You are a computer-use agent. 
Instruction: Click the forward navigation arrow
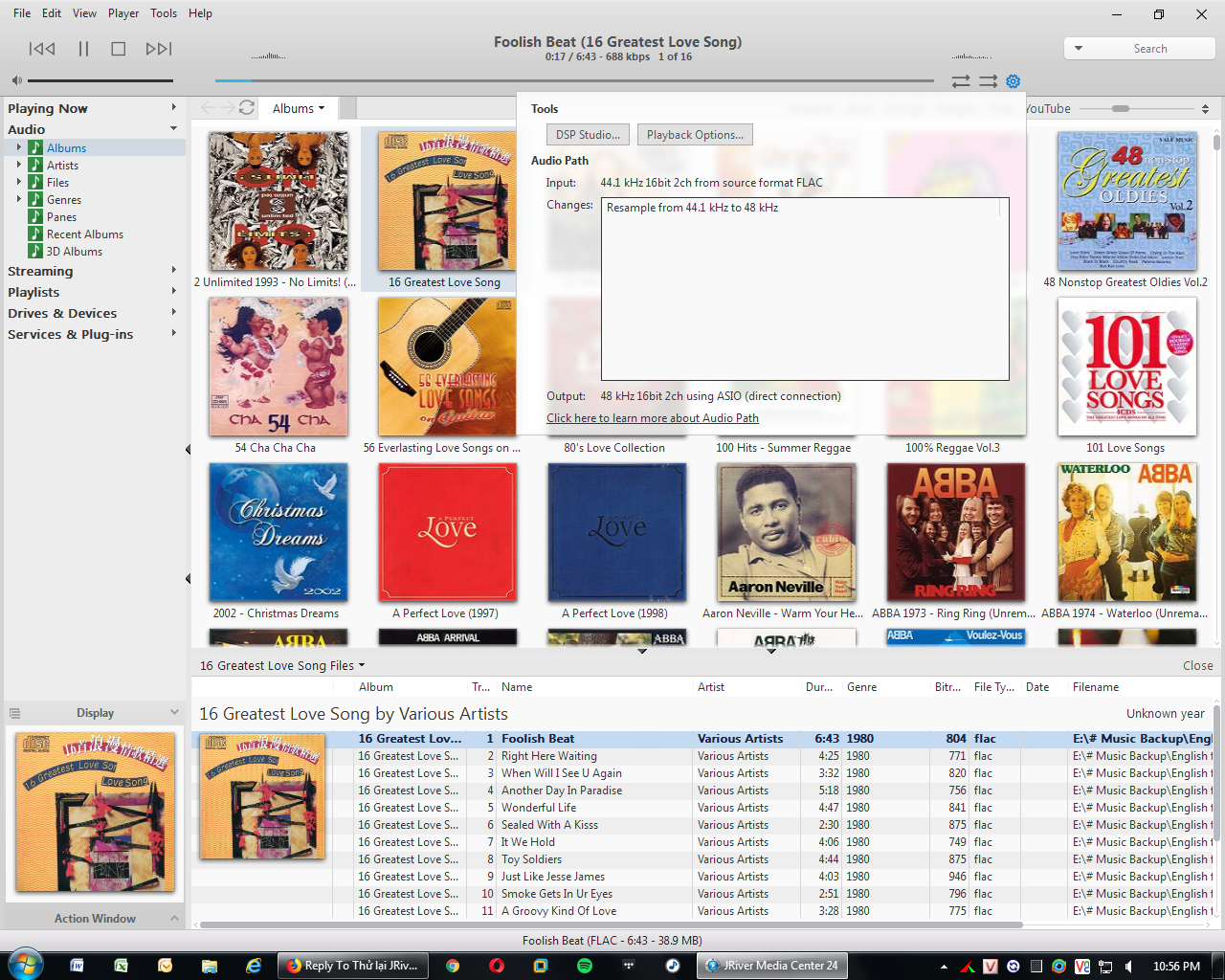click(x=227, y=108)
